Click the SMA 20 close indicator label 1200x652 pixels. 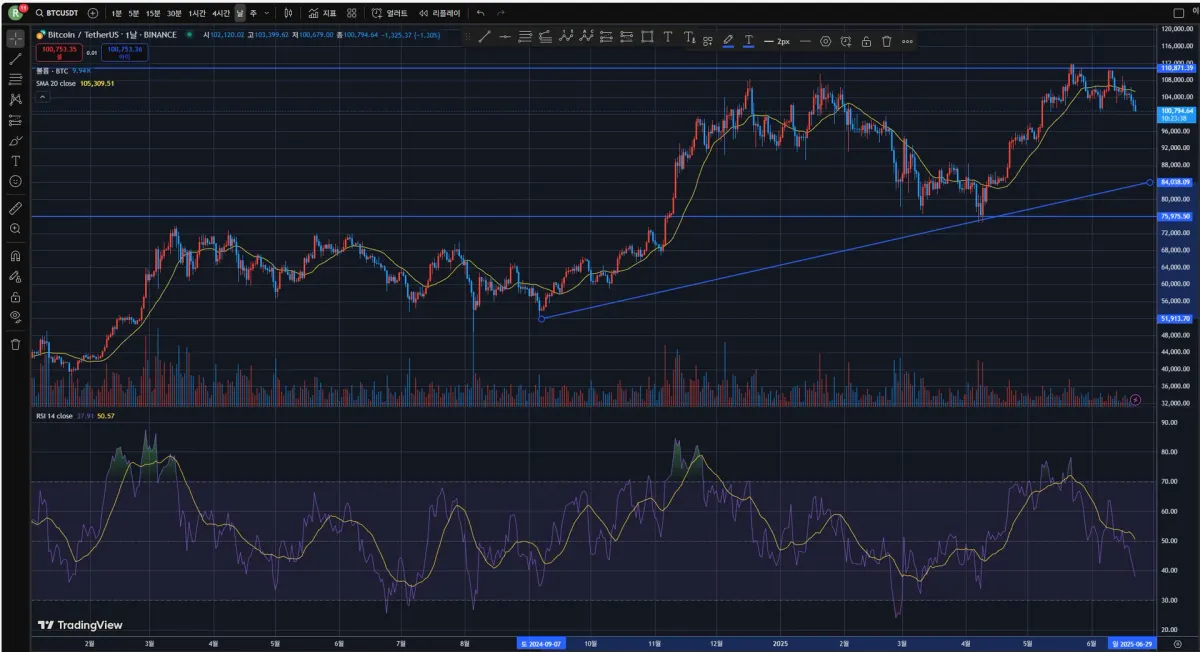coord(56,83)
